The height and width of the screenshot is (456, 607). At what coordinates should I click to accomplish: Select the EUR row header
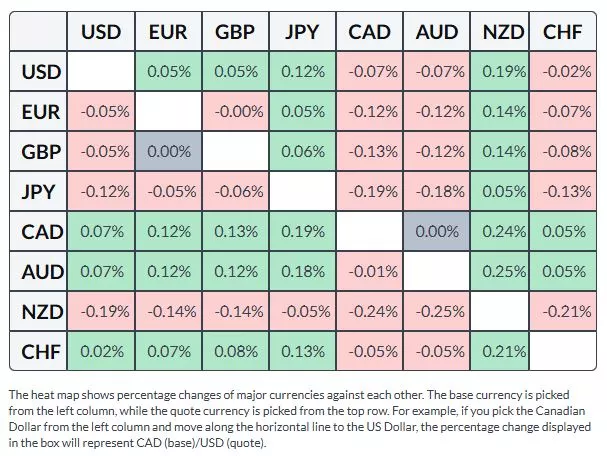tap(41, 111)
